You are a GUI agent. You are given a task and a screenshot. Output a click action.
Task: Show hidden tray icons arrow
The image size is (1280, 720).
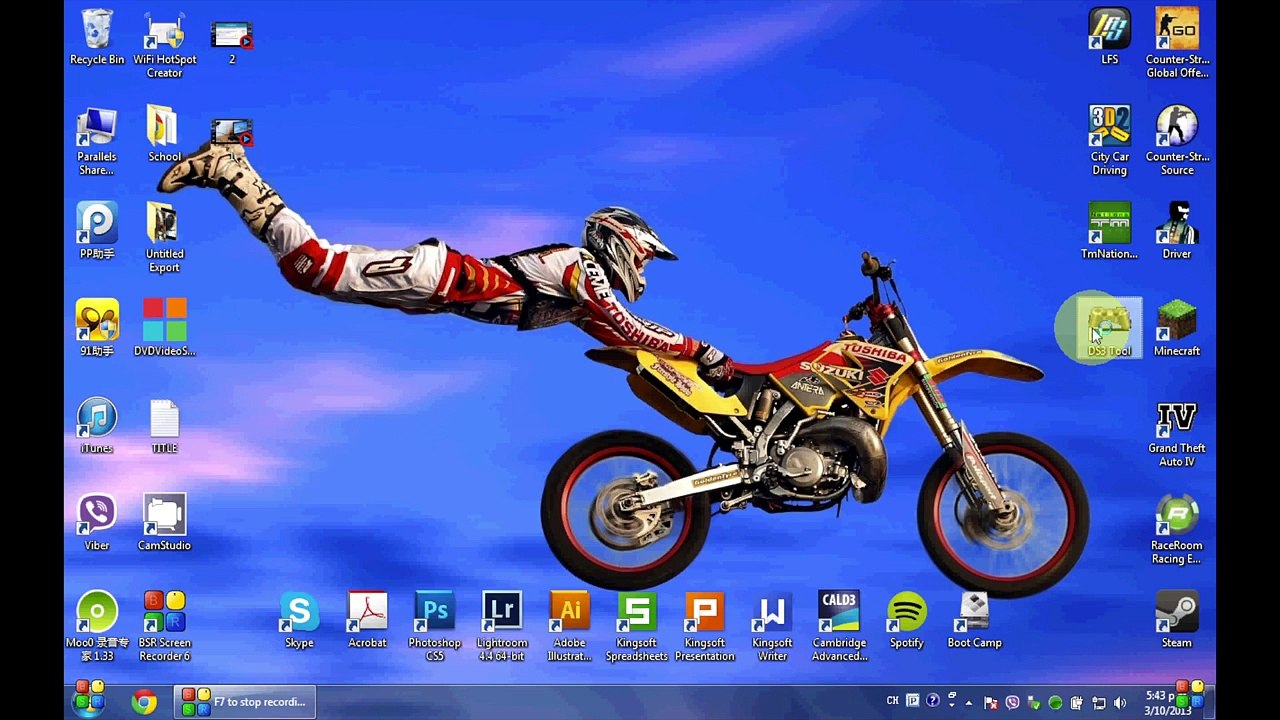[x=969, y=703]
